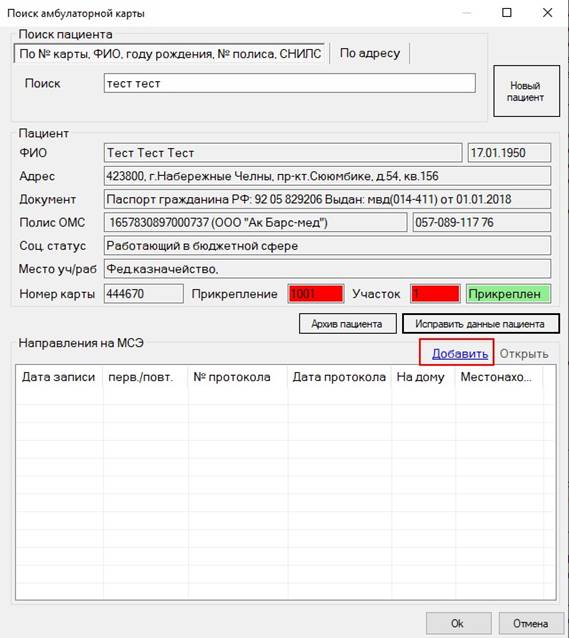Click the 'Добавить' link
This screenshot has height=638, width=569.
pyautogui.click(x=460, y=354)
